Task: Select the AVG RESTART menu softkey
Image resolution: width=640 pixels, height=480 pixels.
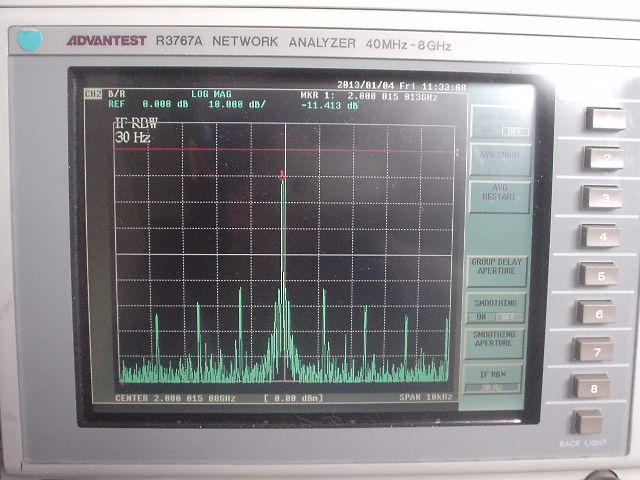Action: pyautogui.click(x=498, y=194)
